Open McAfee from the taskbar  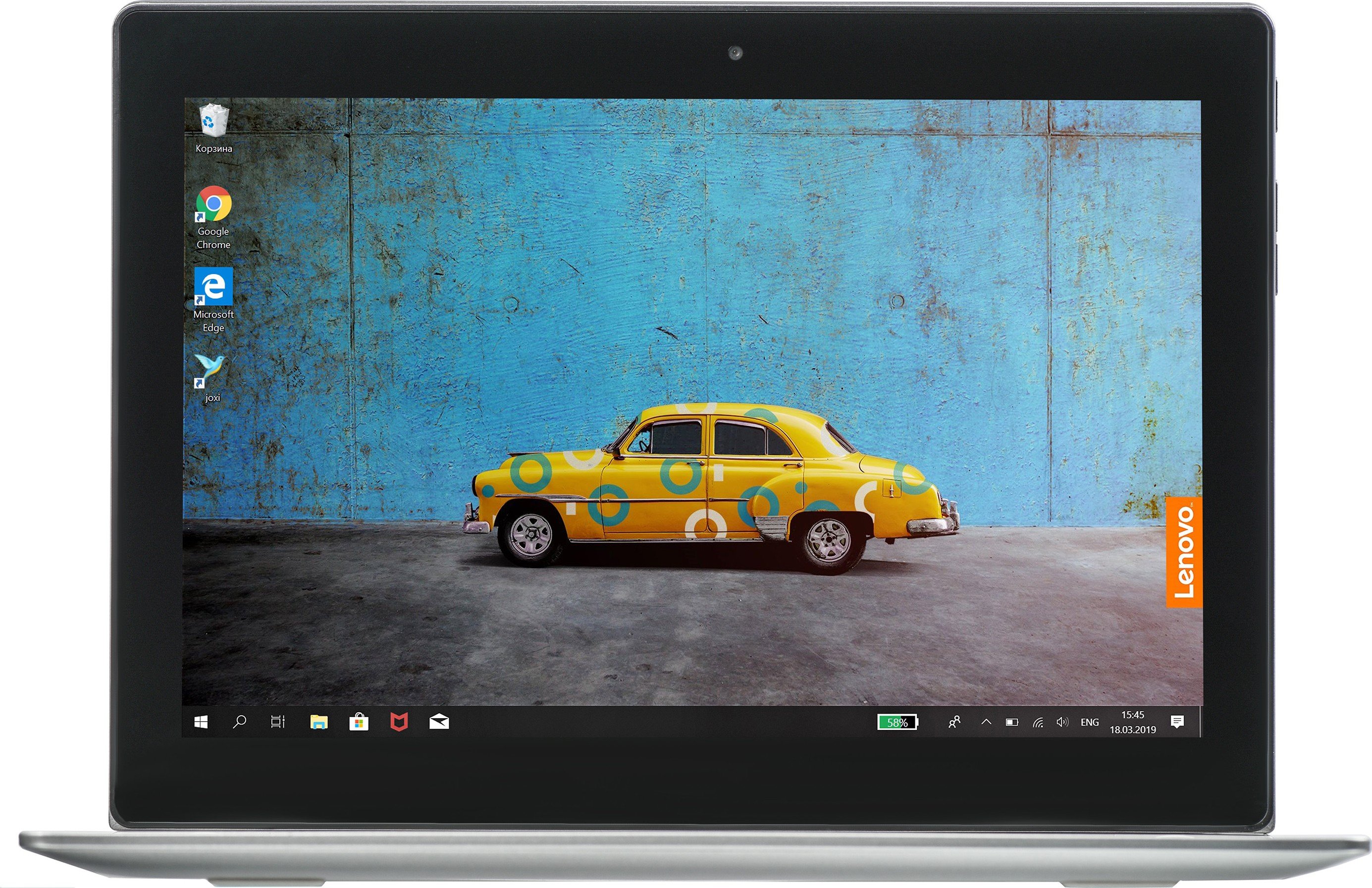(x=399, y=722)
